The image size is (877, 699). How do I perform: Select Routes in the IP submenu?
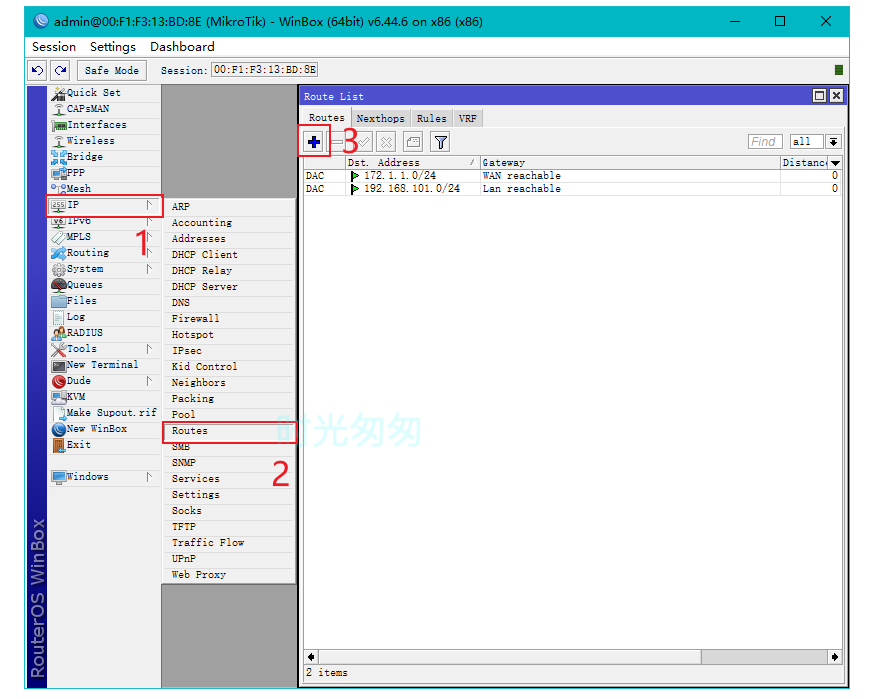(229, 431)
